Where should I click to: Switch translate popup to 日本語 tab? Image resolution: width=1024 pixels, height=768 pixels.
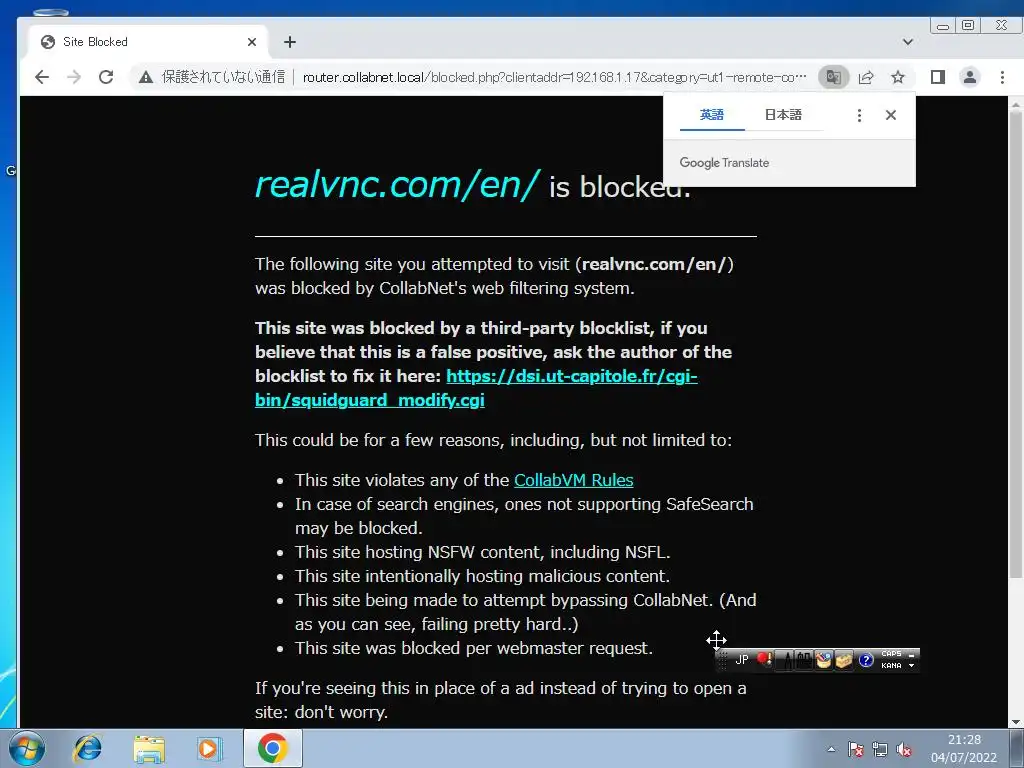[x=783, y=115]
